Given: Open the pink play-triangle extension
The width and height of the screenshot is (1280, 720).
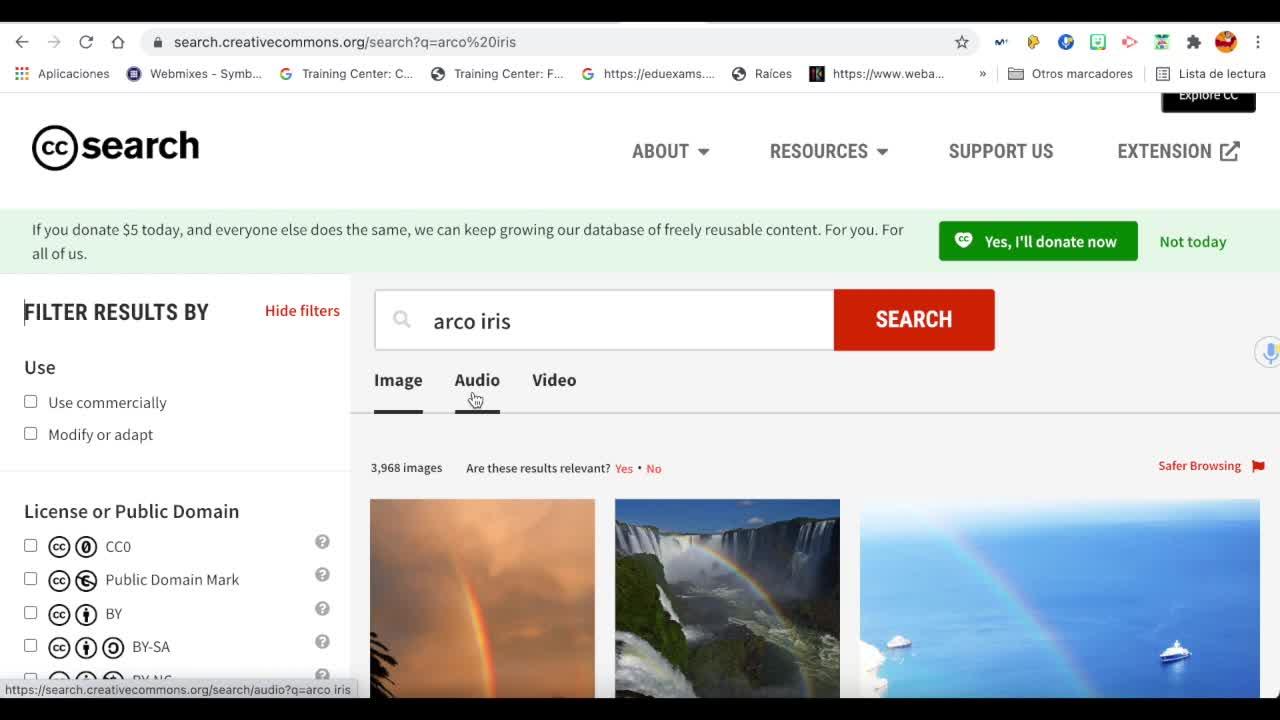Looking at the screenshot, I should pyautogui.click(x=1130, y=42).
